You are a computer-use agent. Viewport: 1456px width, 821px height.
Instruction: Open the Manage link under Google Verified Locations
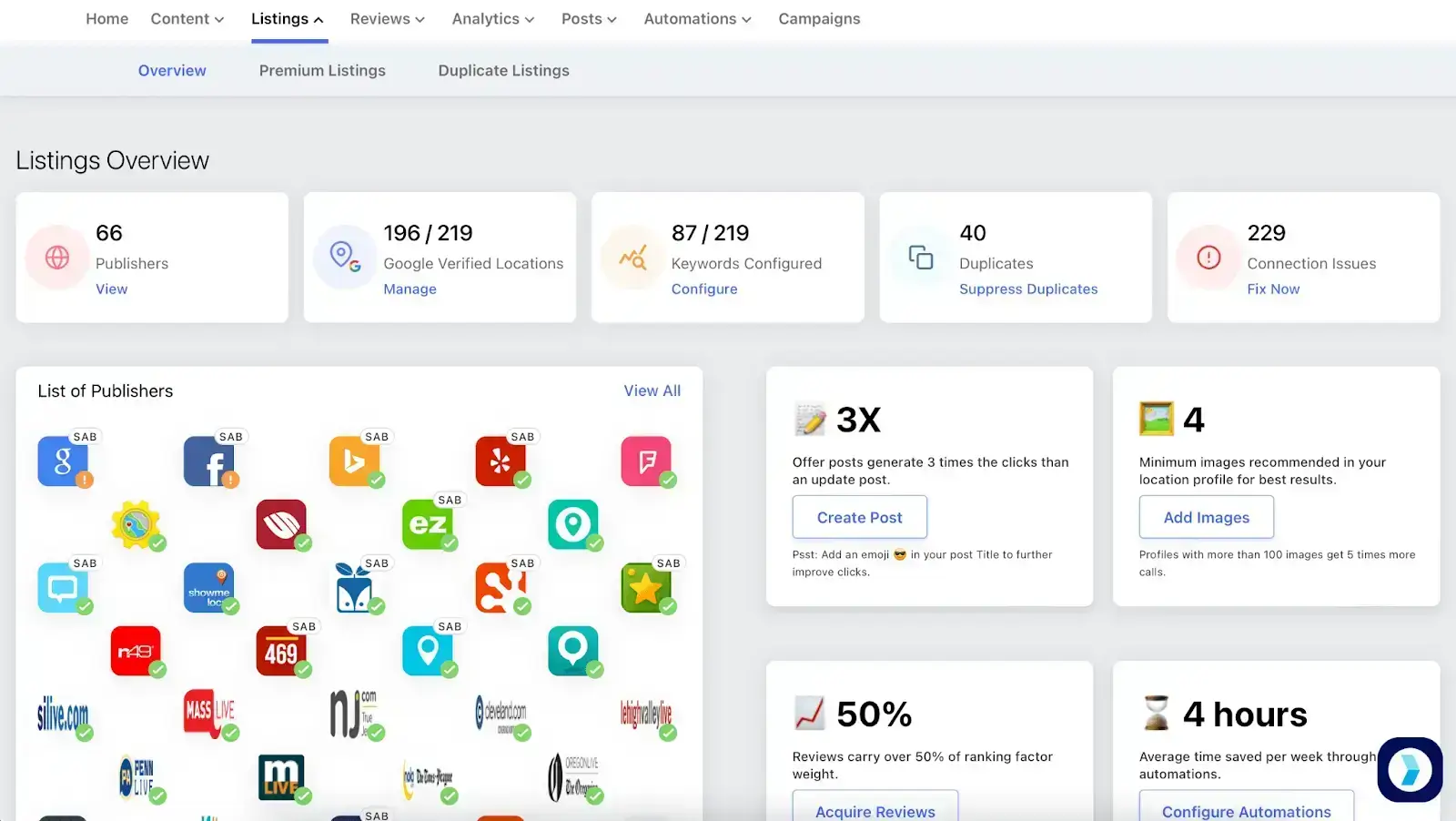coord(409,289)
